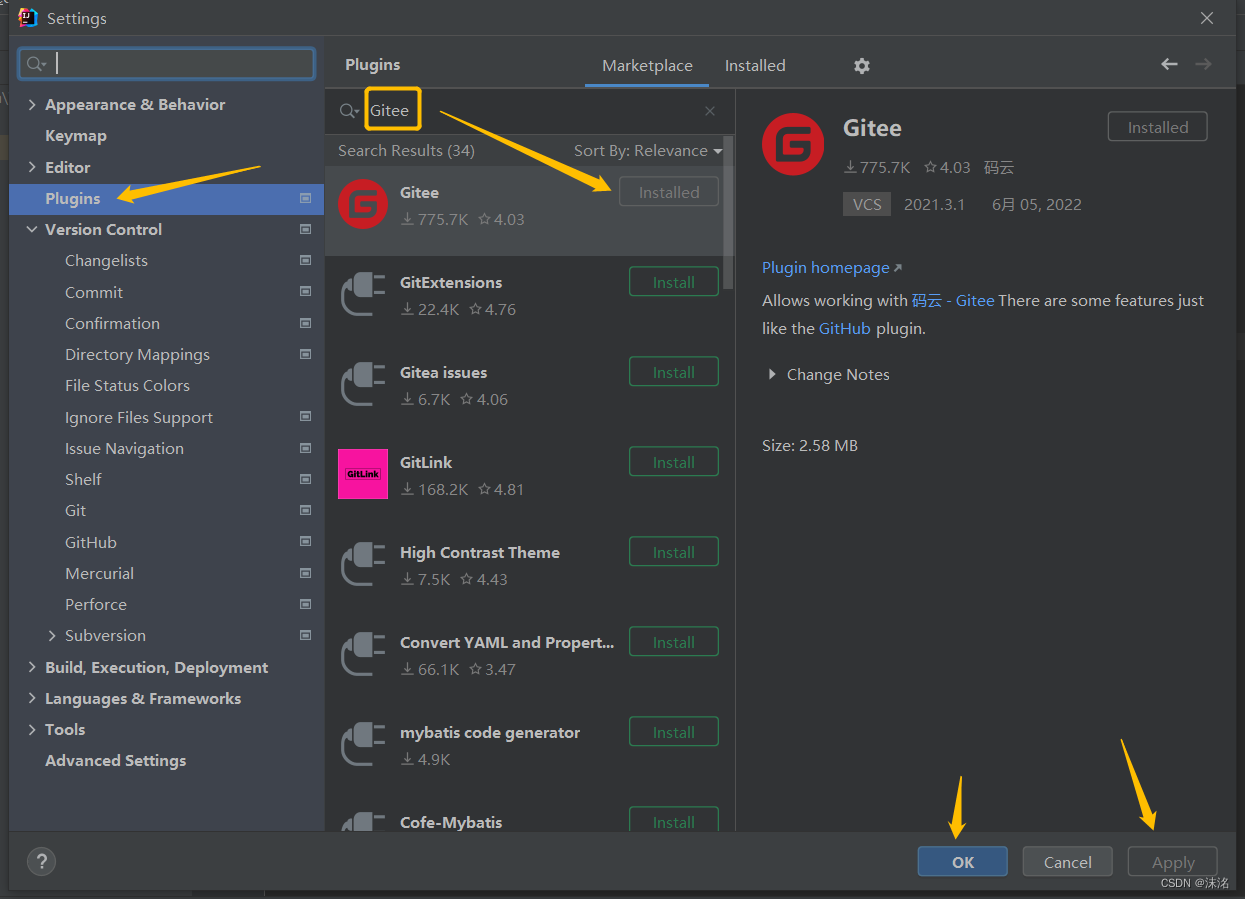Viewport: 1245px width, 899px height.
Task: Switch to the Installed tab
Action: click(x=755, y=65)
